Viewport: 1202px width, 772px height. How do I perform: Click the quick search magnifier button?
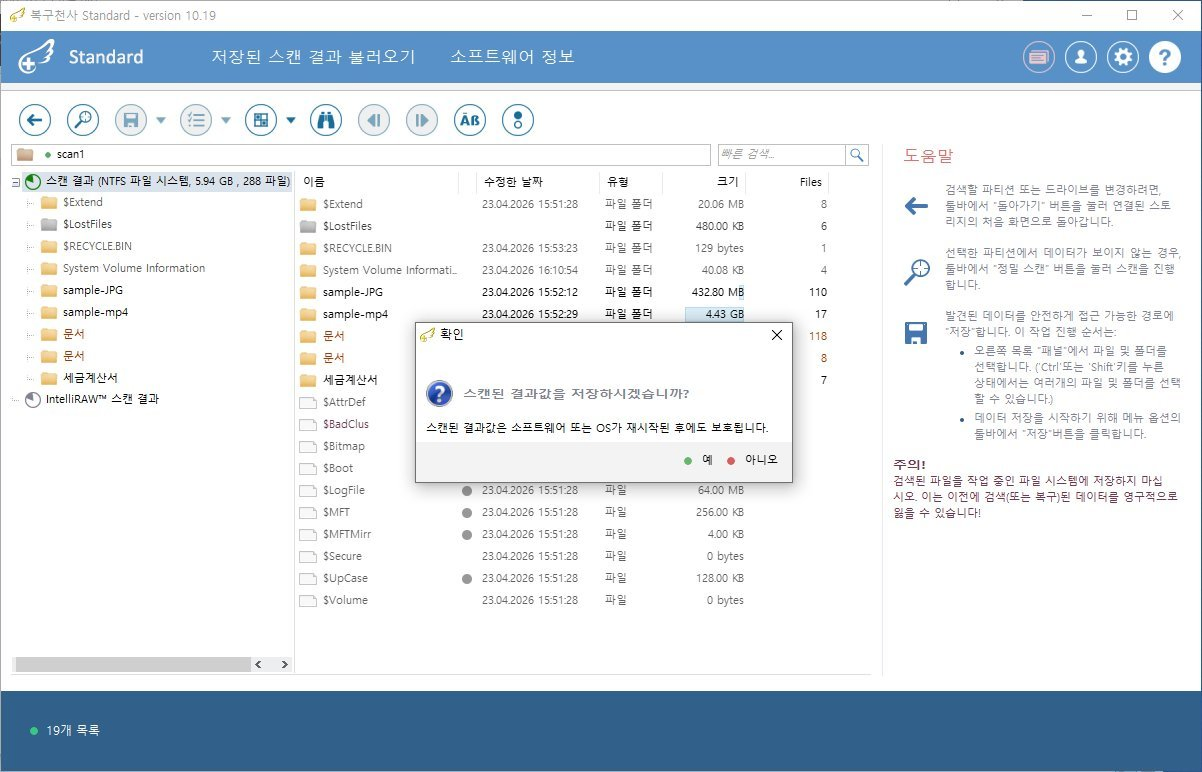coord(857,155)
